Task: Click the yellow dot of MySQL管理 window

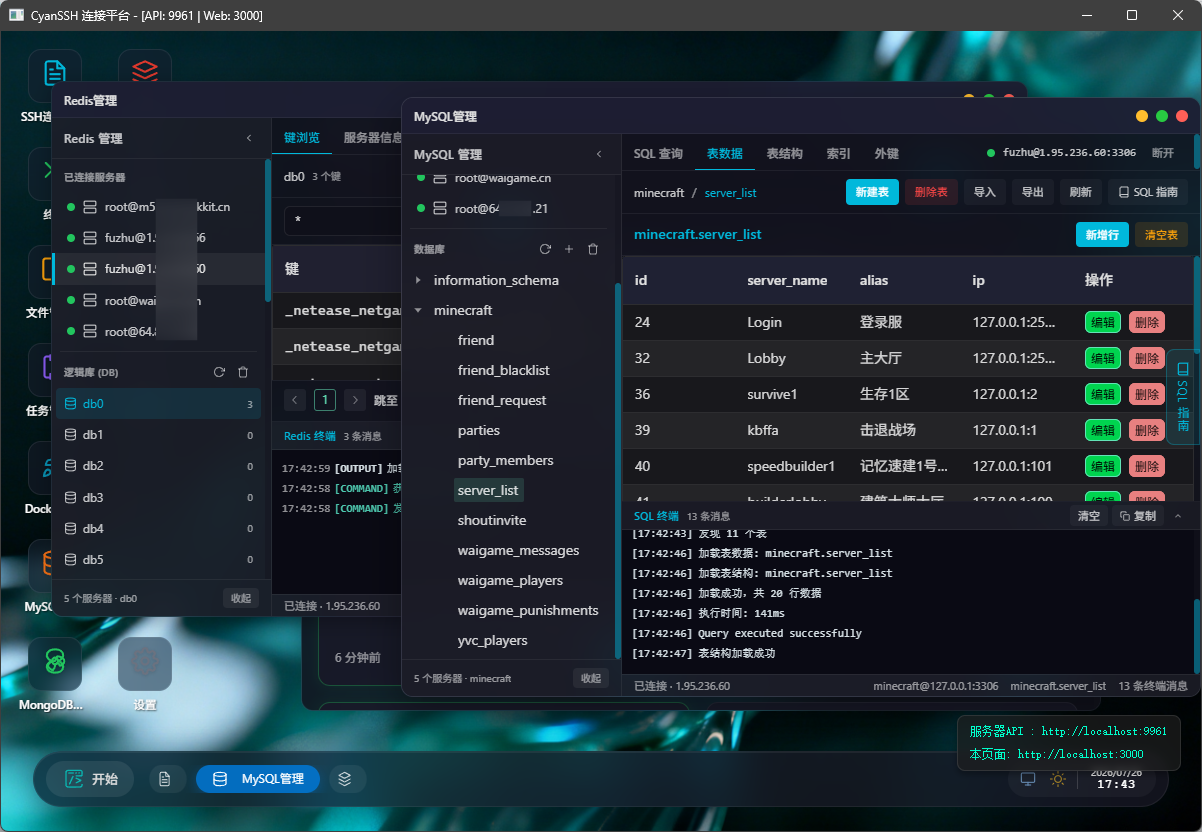Action: pyautogui.click(x=1142, y=116)
